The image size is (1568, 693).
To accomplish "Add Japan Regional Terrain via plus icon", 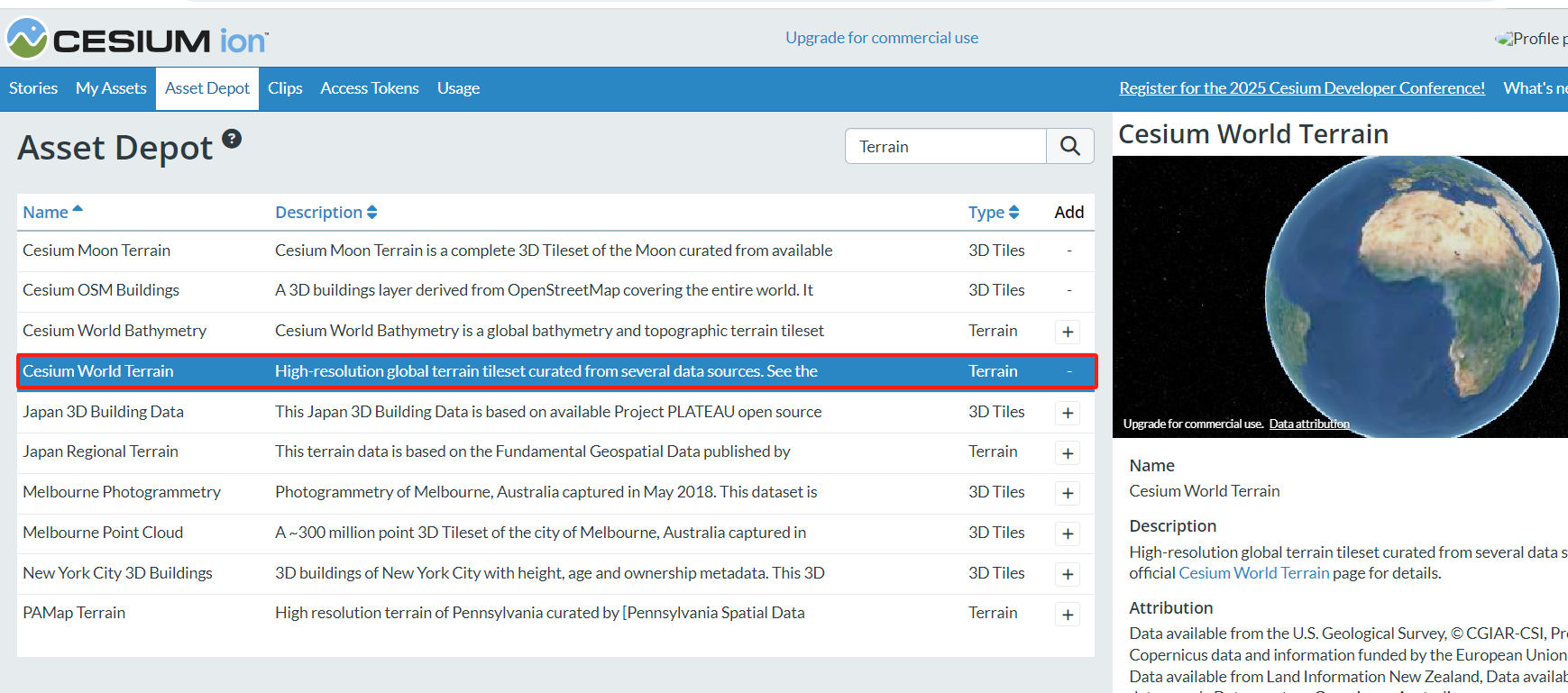I will tap(1068, 453).
